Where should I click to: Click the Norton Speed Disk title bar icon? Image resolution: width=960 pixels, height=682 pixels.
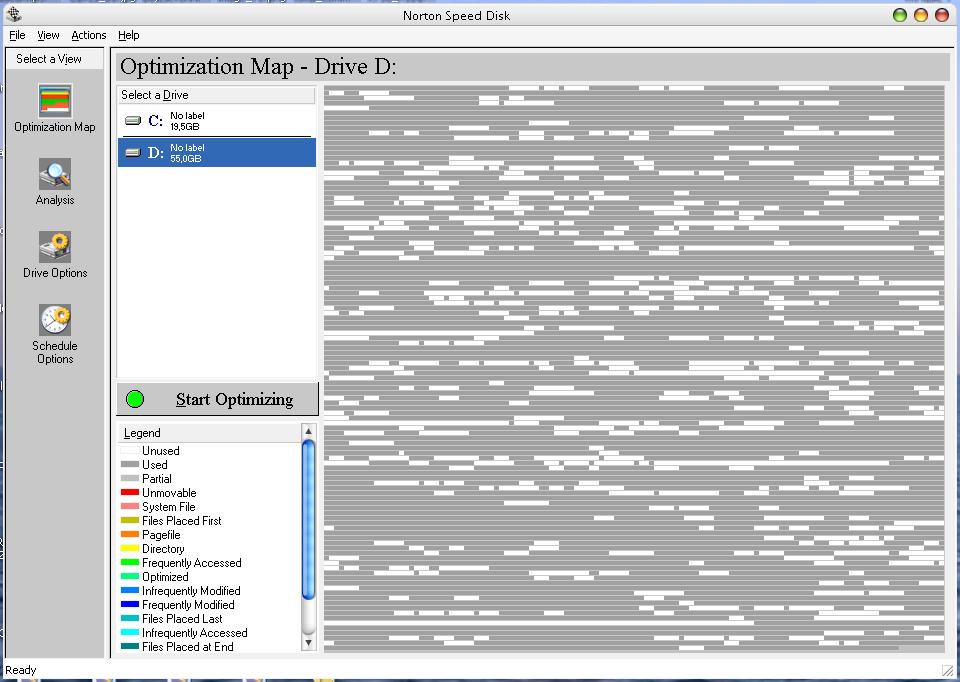(13, 15)
